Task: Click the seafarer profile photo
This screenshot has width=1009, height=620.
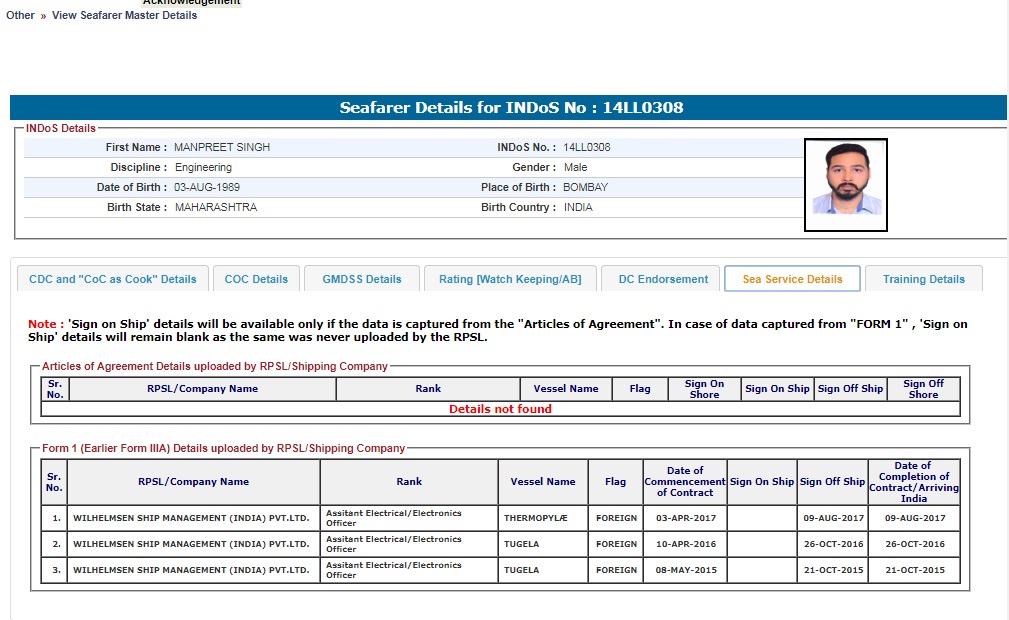Action: click(x=845, y=185)
